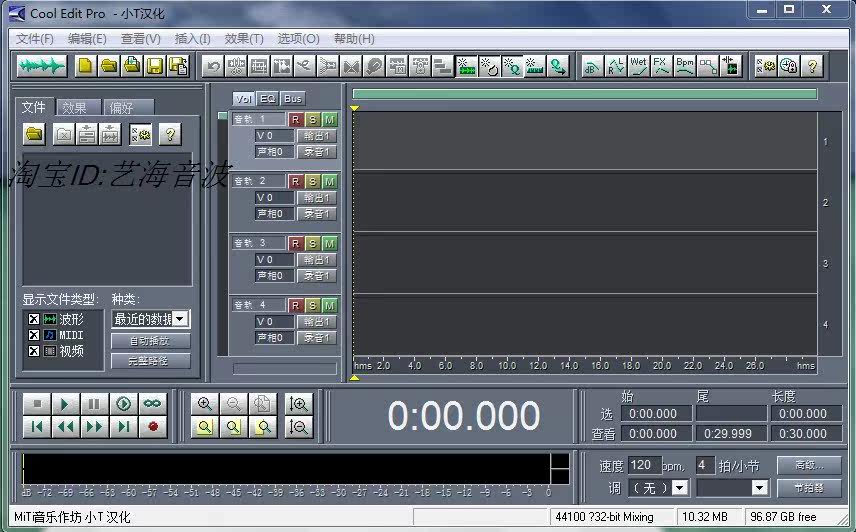
Task: Open an existing file from toolbar
Action: click(x=109, y=67)
